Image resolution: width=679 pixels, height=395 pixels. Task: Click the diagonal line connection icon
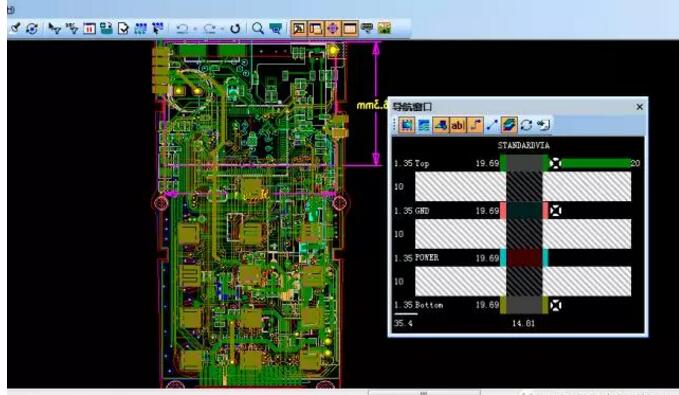coord(492,125)
